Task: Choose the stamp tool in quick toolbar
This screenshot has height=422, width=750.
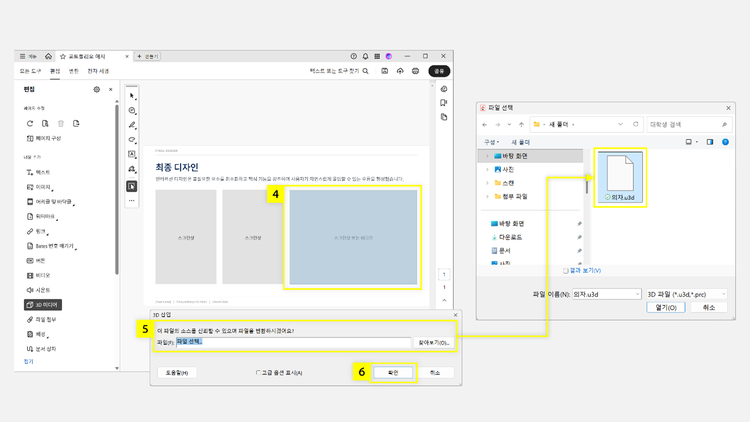Action: 132,169
